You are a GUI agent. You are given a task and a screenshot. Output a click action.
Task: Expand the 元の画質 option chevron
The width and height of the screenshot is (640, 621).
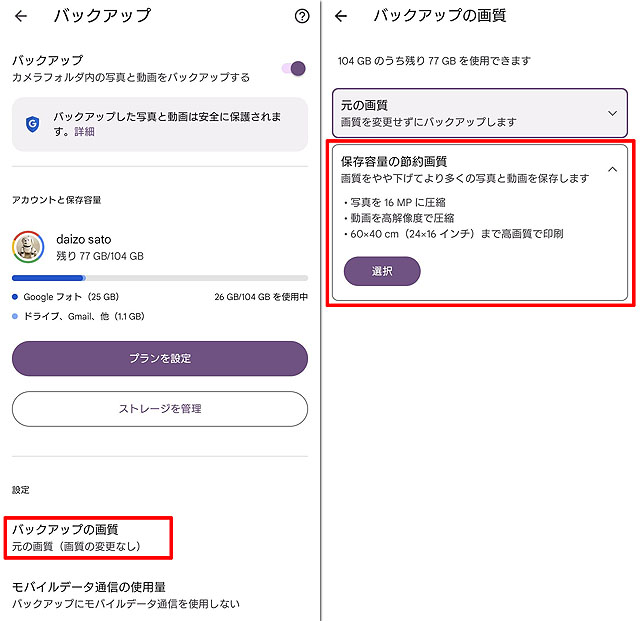(x=612, y=113)
